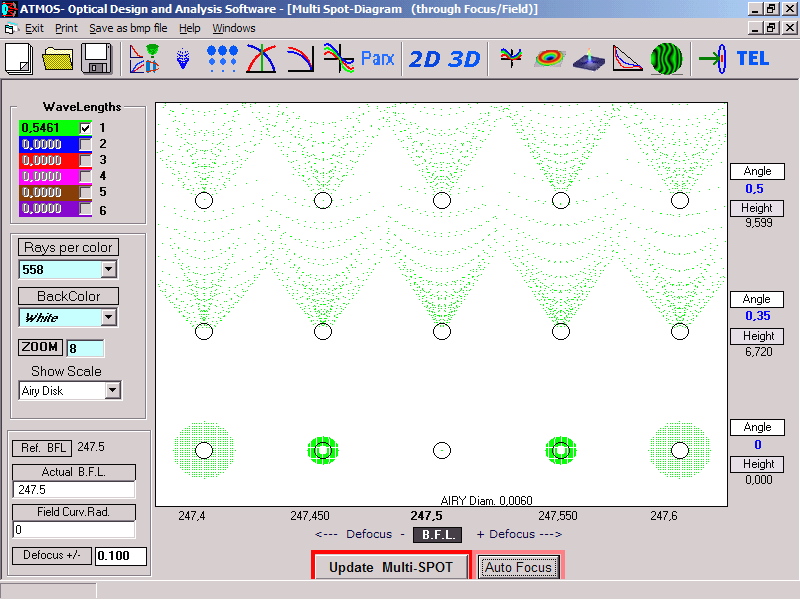This screenshot has width=800, height=600.
Task: Enable the wavelength 2 checkbox
Action: pos(86,144)
